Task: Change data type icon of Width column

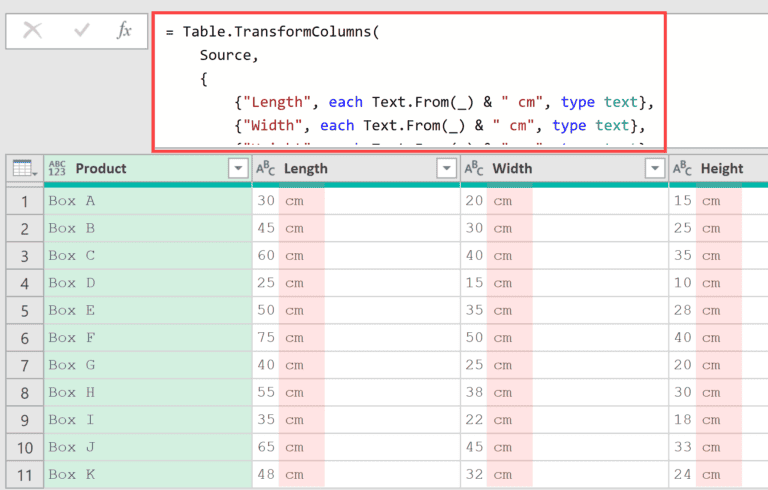Action: [x=474, y=169]
